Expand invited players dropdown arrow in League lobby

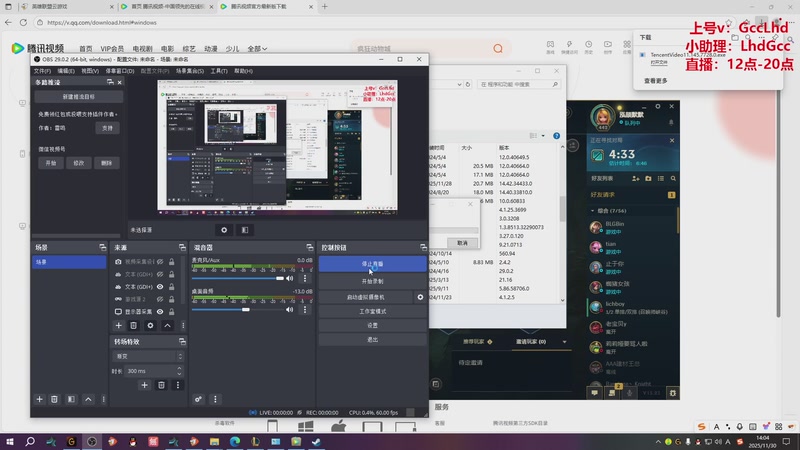pos(564,342)
